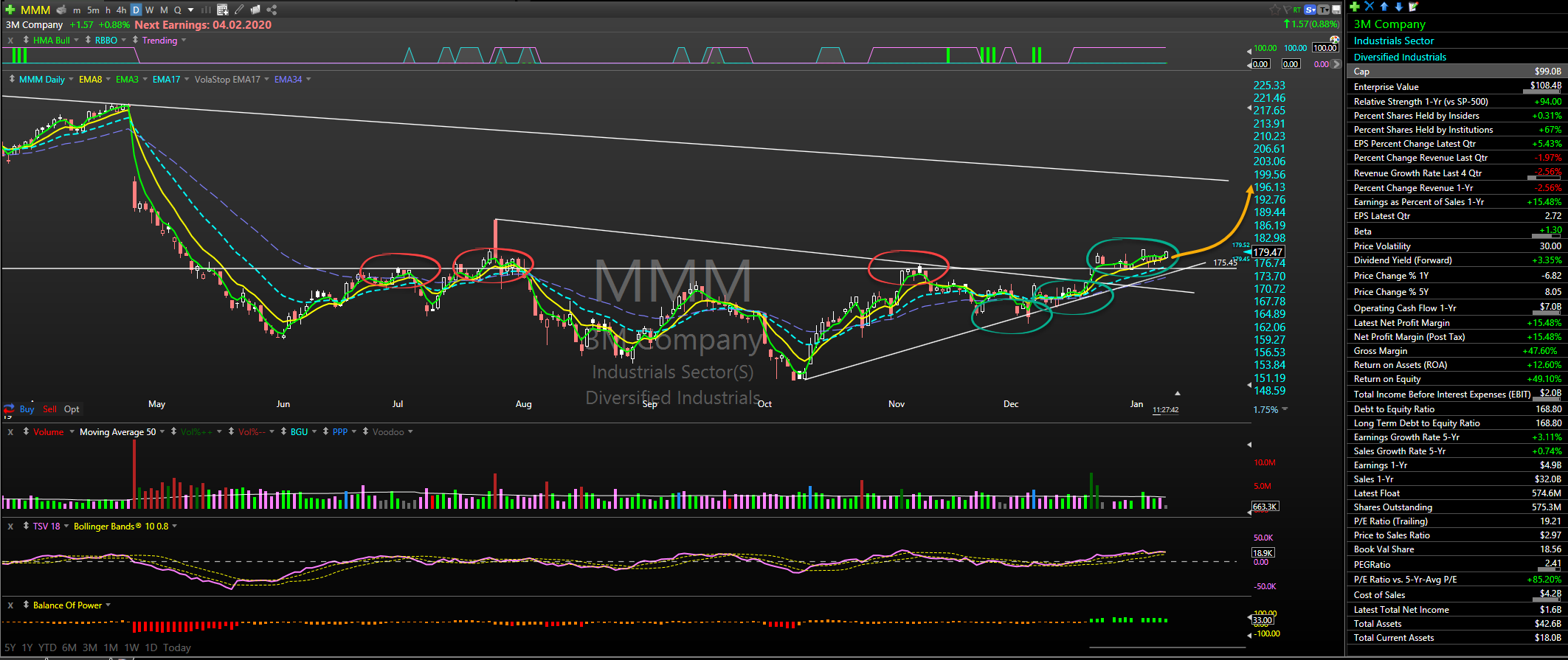The image size is (1568, 660).
Task: Click the blue up arrow in the data panel
Action: click(x=1384, y=7)
